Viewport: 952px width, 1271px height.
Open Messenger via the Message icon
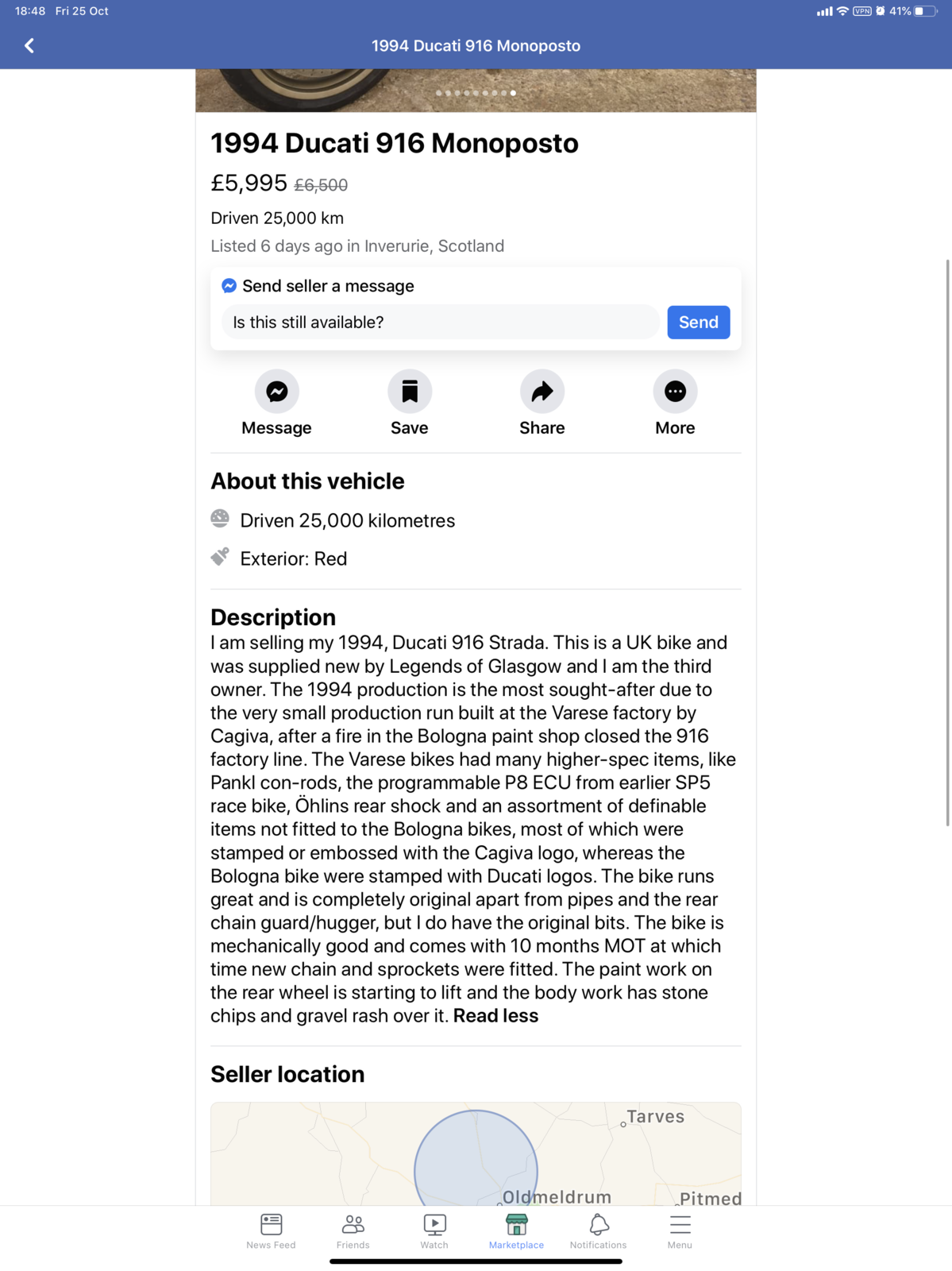point(276,392)
